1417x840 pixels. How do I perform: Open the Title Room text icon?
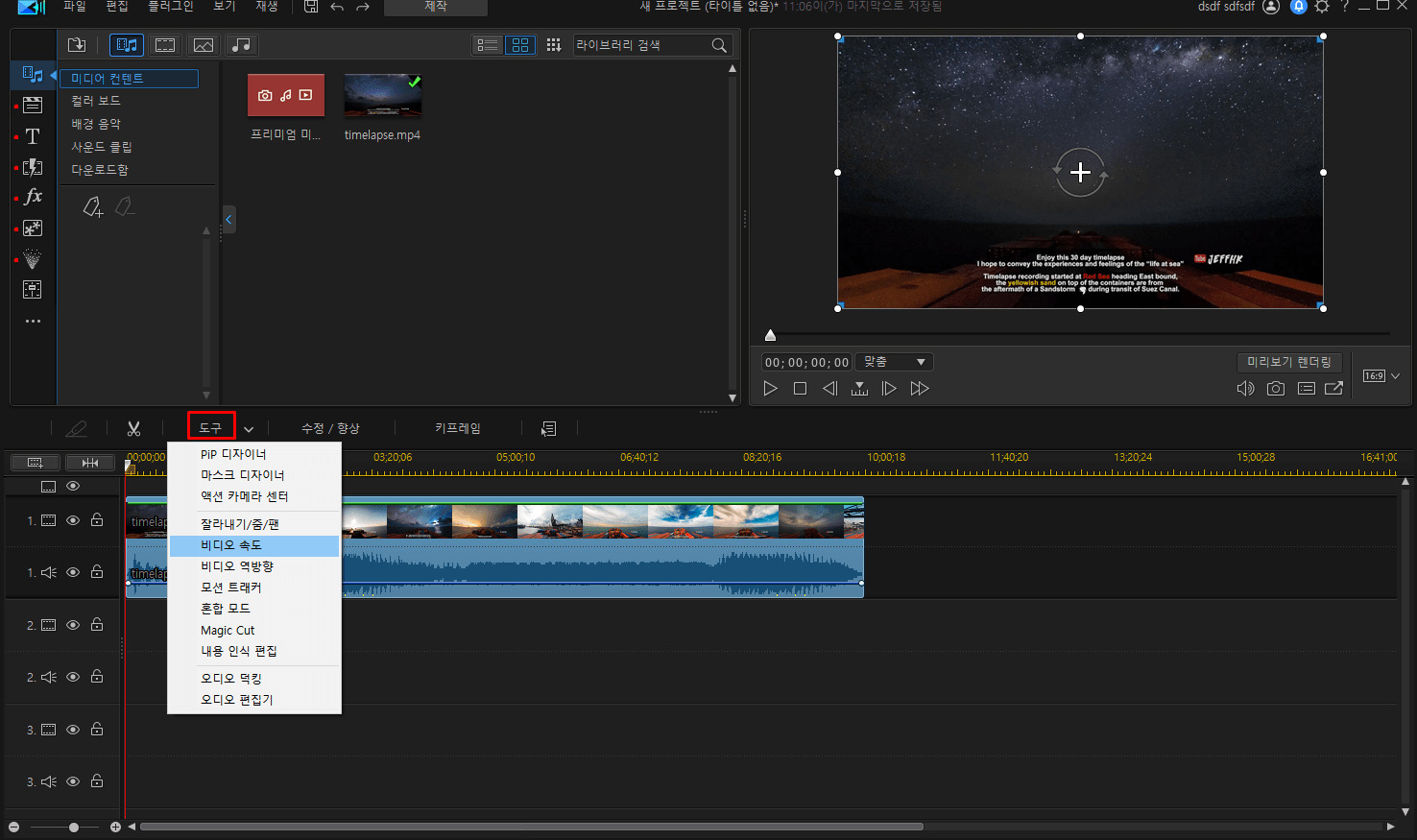[x=33, y=136]
